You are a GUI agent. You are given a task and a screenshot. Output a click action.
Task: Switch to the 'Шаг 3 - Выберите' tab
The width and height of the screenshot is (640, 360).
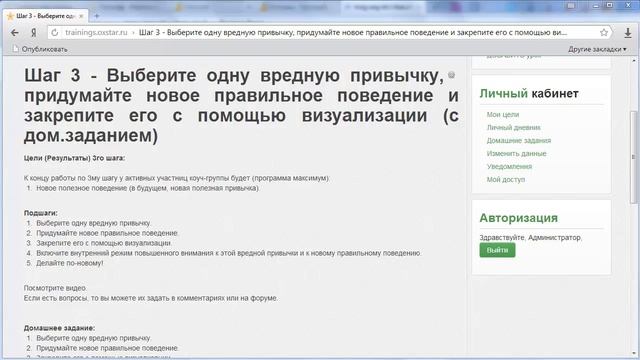[45, 16]
